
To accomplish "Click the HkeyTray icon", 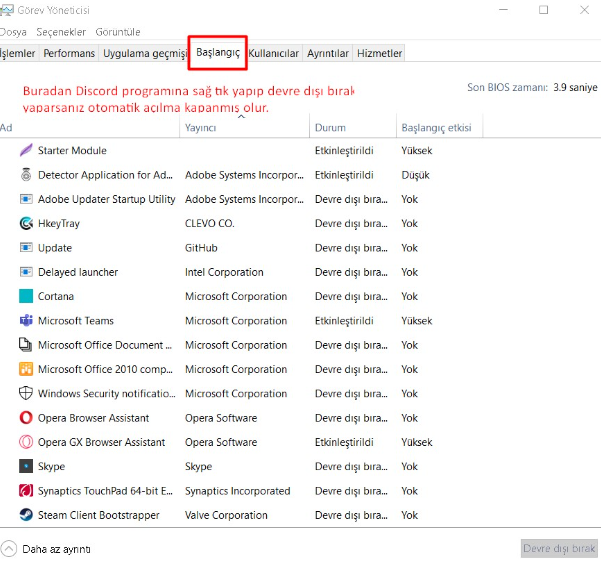I will [26, 223].
